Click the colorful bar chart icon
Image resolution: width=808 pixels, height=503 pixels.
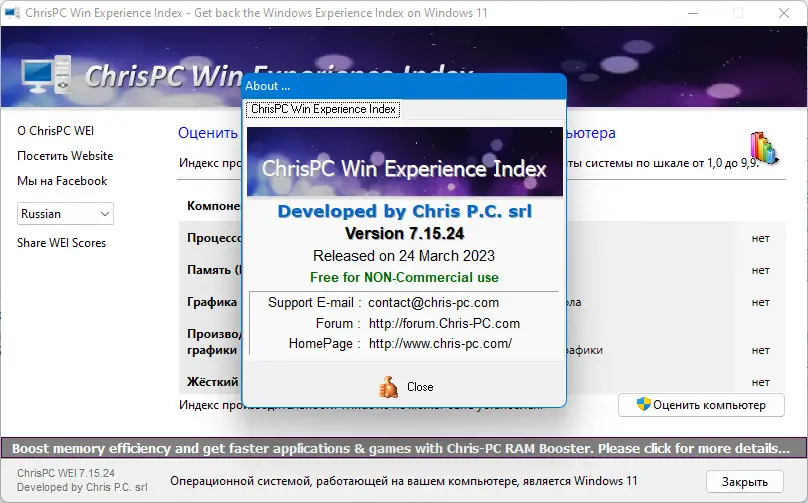pos(764,148)
